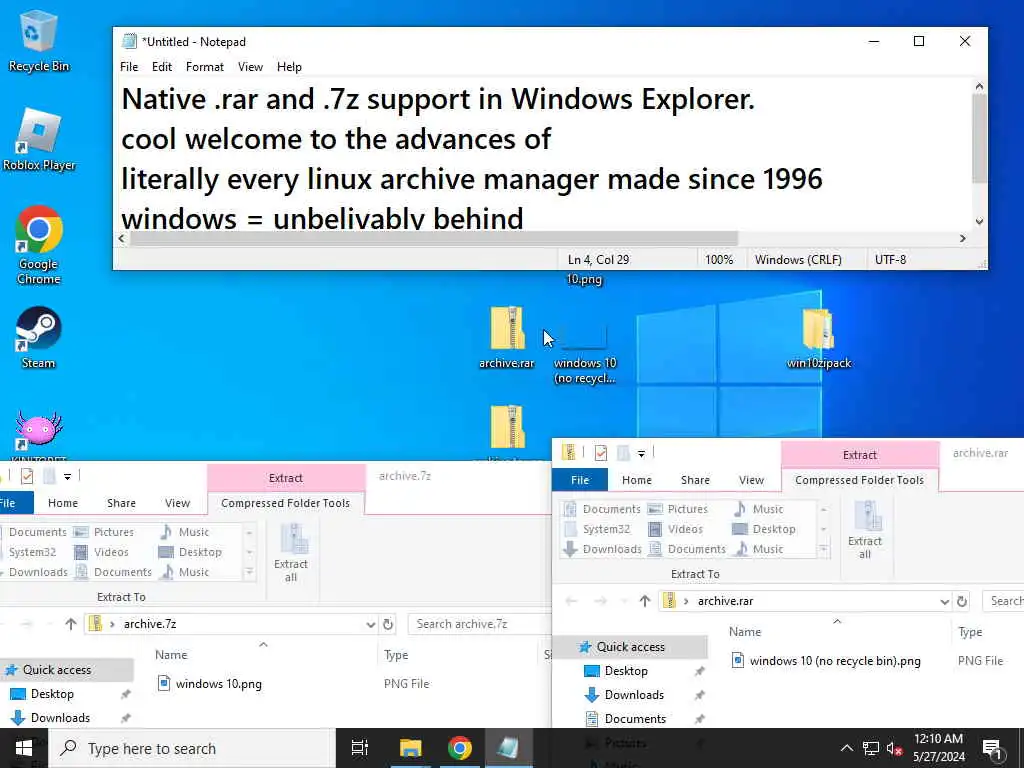Select Quick access in archive.rar navigation pane
1024x768 pixels.
click(630, 647)
